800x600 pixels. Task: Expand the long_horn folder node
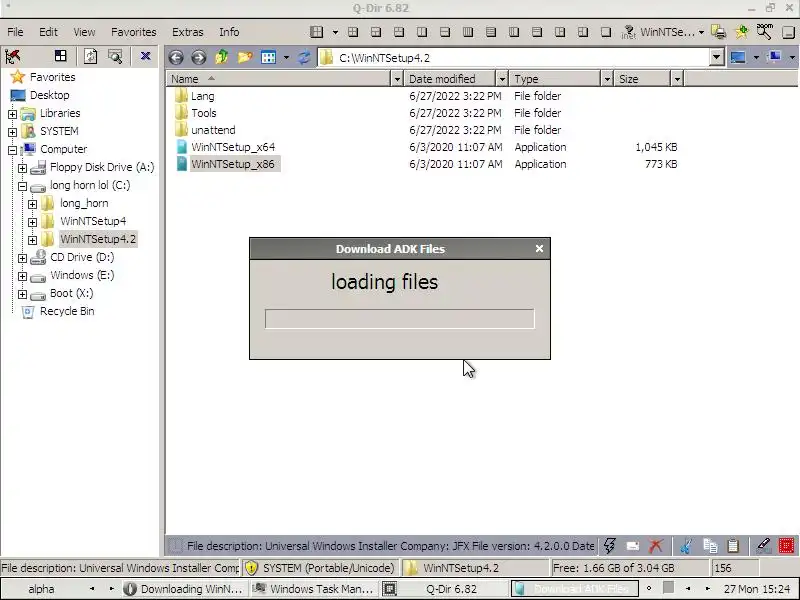pyautogui.click(x=33, y=204)
